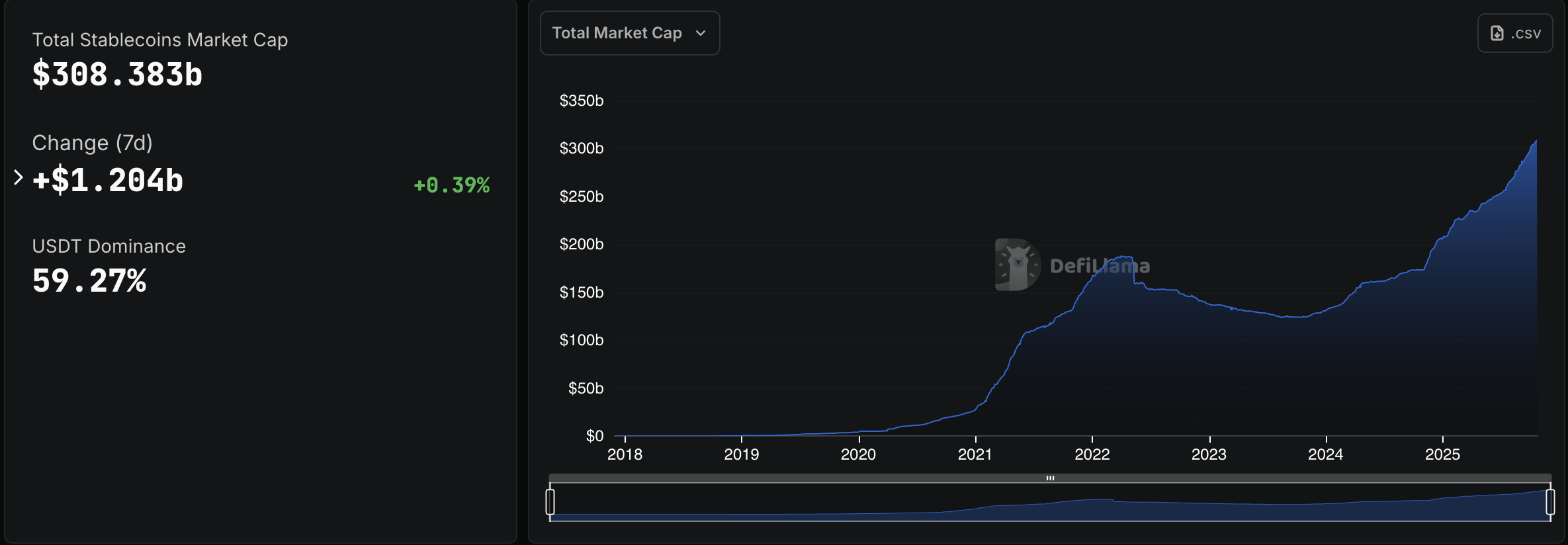This screenshot has height=545, width=1568.
Task: Click the $350b y-axis label
Action: pos(582,100)
